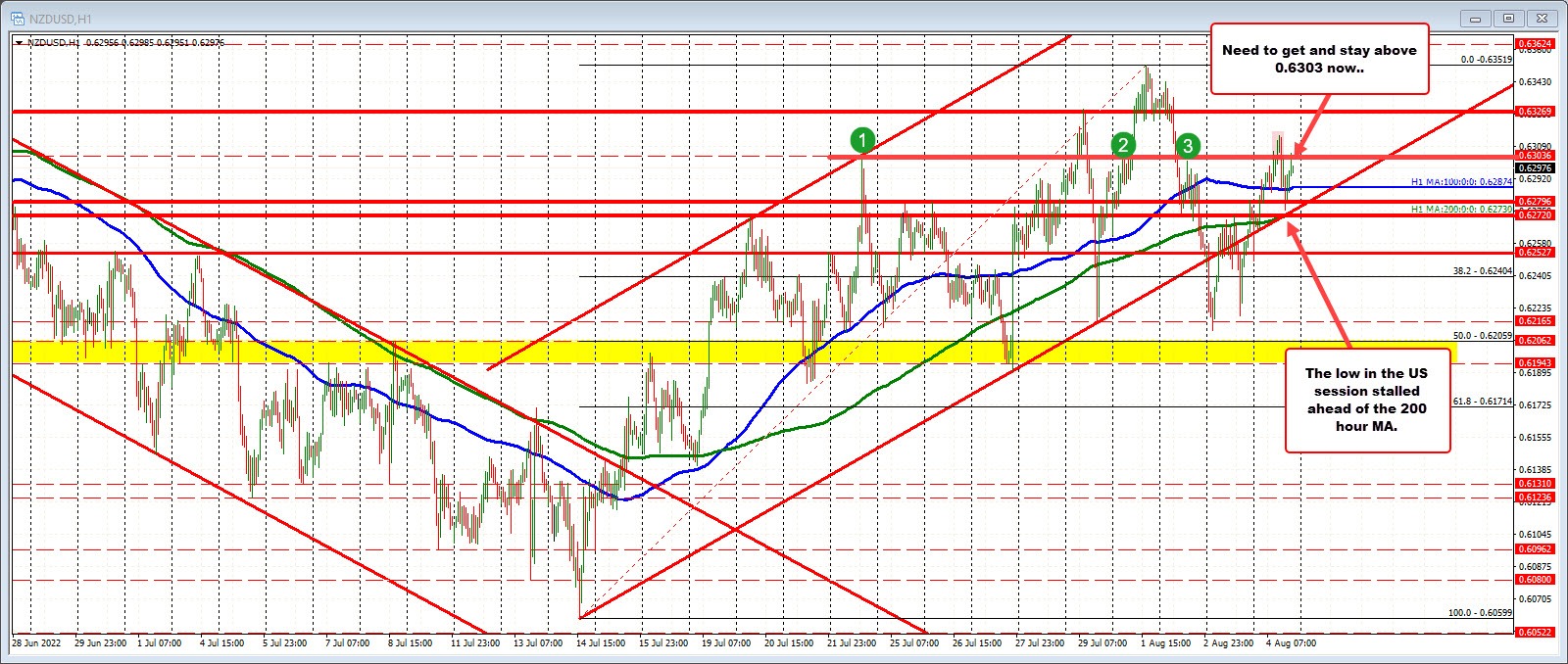Click the 4 Aug 07:00 time axis label
The height and width of the screenshot is (664, 1568).
tap(1292, 644)
